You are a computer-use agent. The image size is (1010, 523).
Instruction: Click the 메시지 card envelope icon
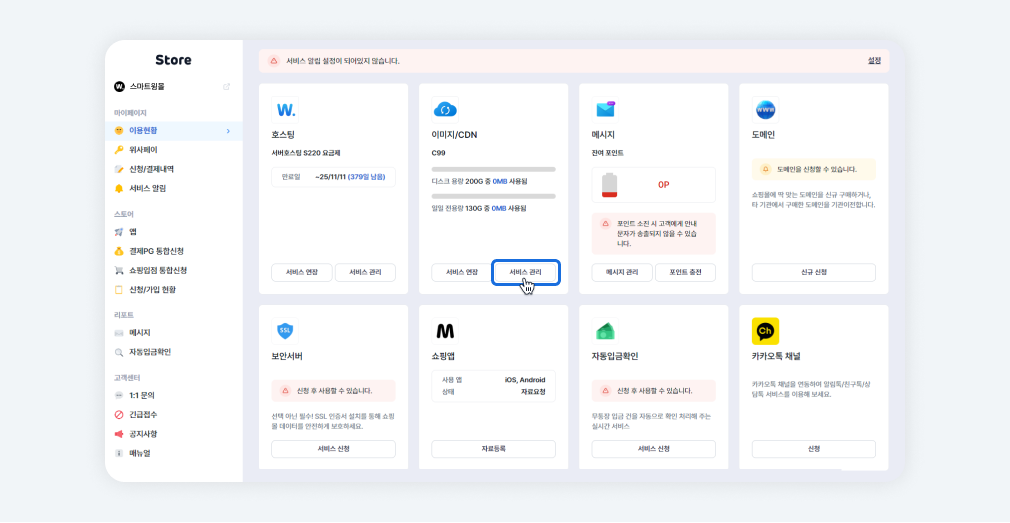click(x=605, y=110)
